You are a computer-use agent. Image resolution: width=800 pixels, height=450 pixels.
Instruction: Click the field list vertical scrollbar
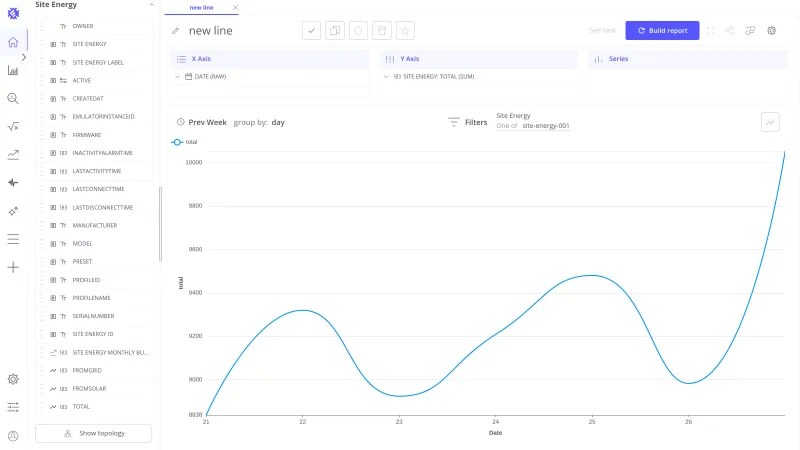pyautogui.click(x=161, y=224)
